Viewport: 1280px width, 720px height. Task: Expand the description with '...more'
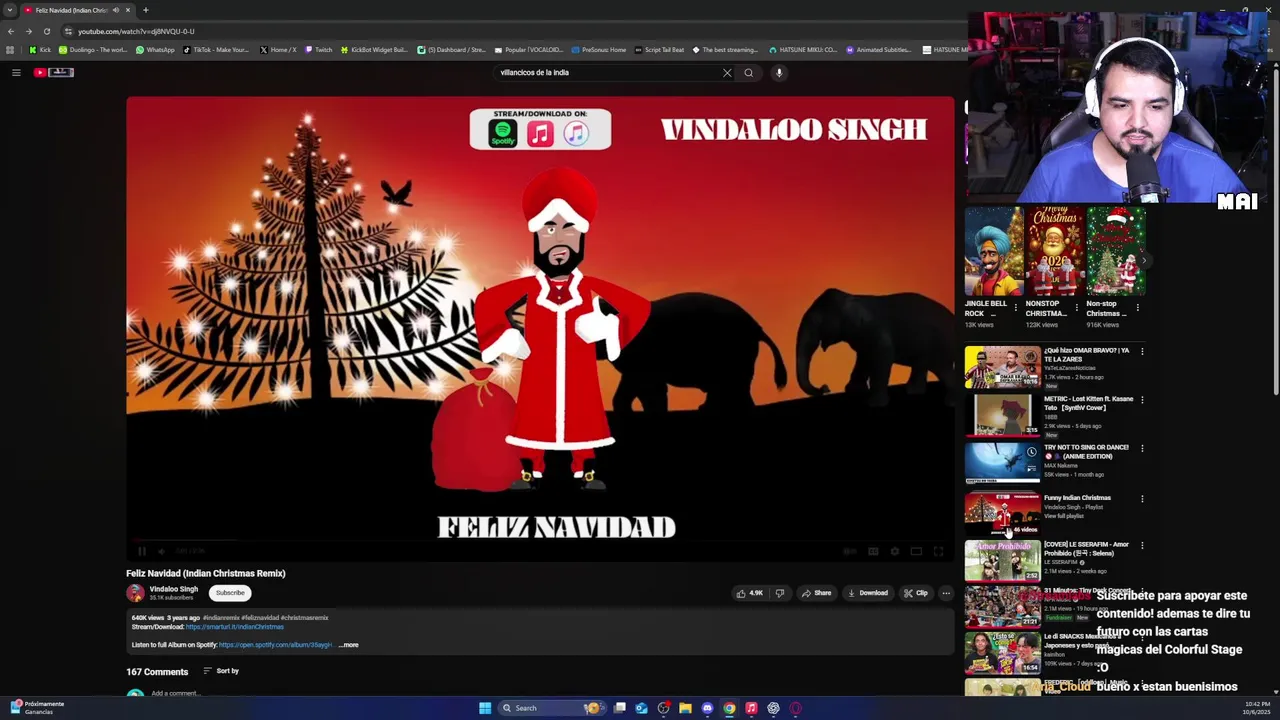click(348, 645)
